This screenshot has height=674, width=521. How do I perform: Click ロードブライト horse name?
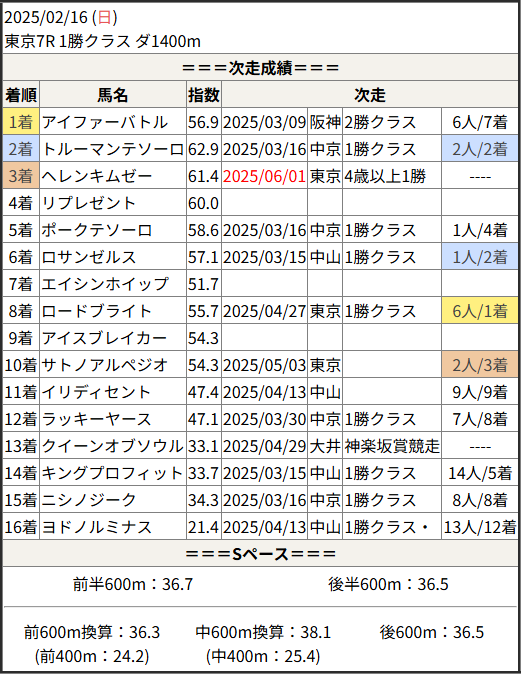coord(96,311)
